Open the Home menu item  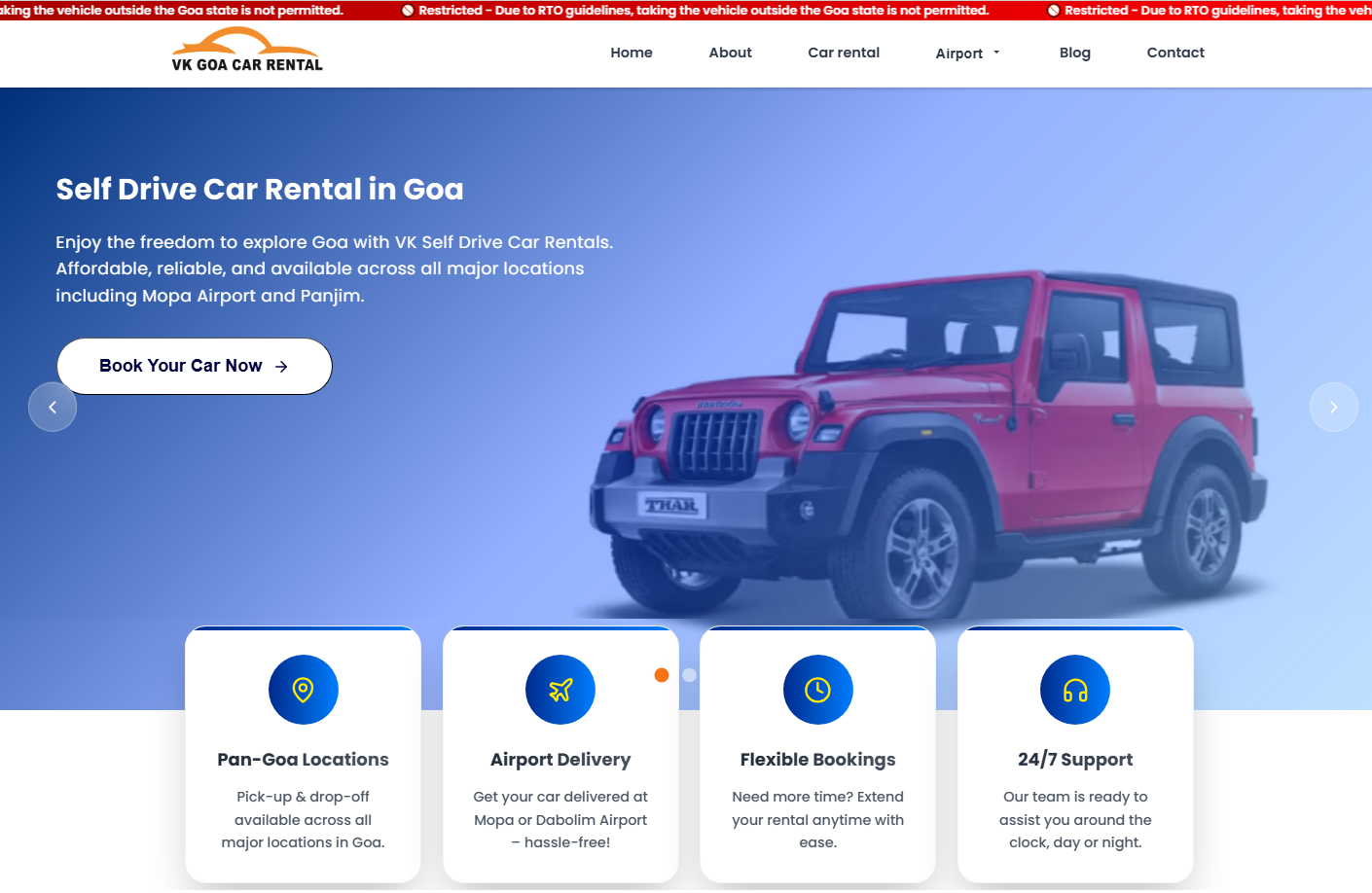(632, 53)
